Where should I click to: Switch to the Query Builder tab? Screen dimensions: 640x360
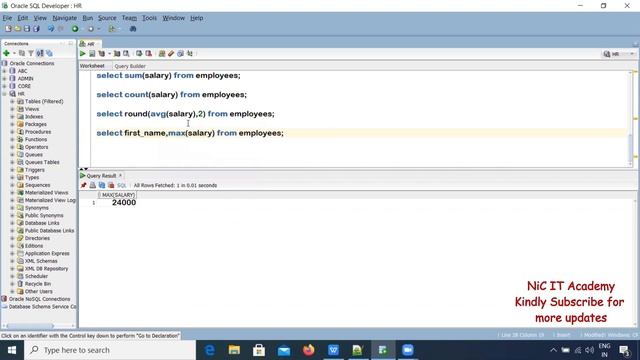(130, 66)
